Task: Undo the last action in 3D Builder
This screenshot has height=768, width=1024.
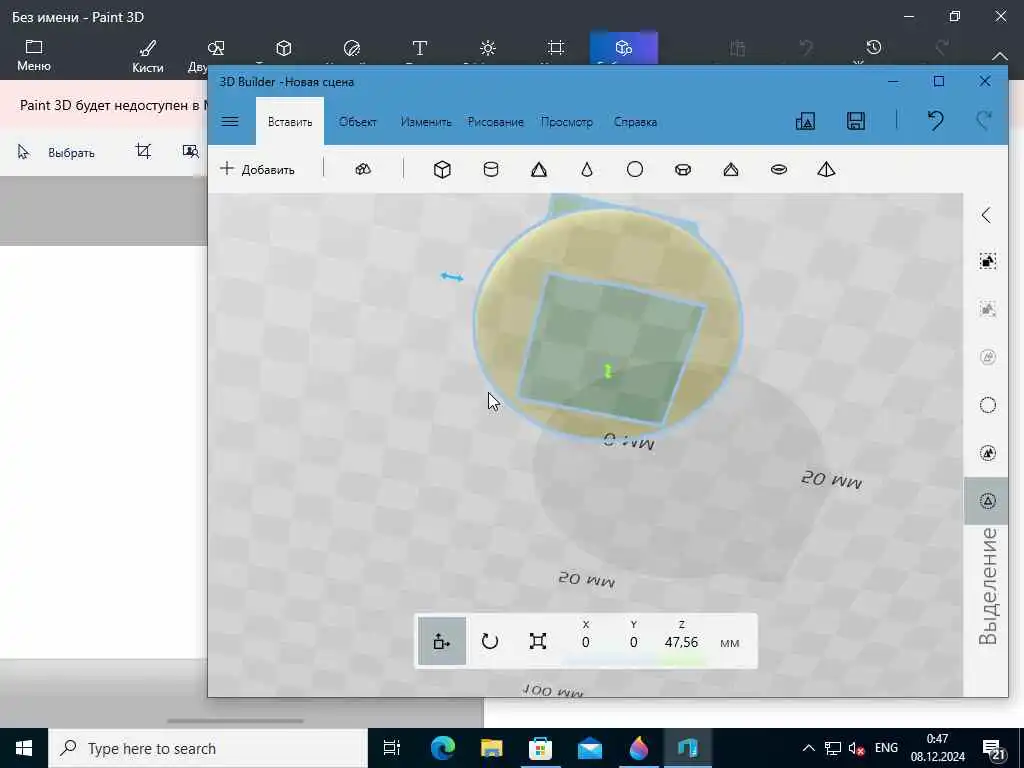Action: pyautogui.click(x=935, y=121)
